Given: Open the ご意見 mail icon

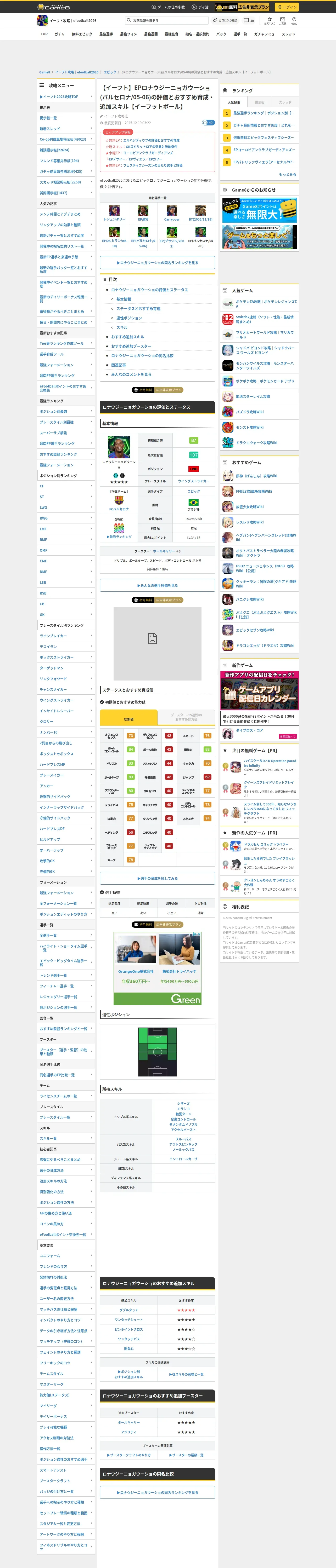Looking at the screenshot, I should 282,21.
